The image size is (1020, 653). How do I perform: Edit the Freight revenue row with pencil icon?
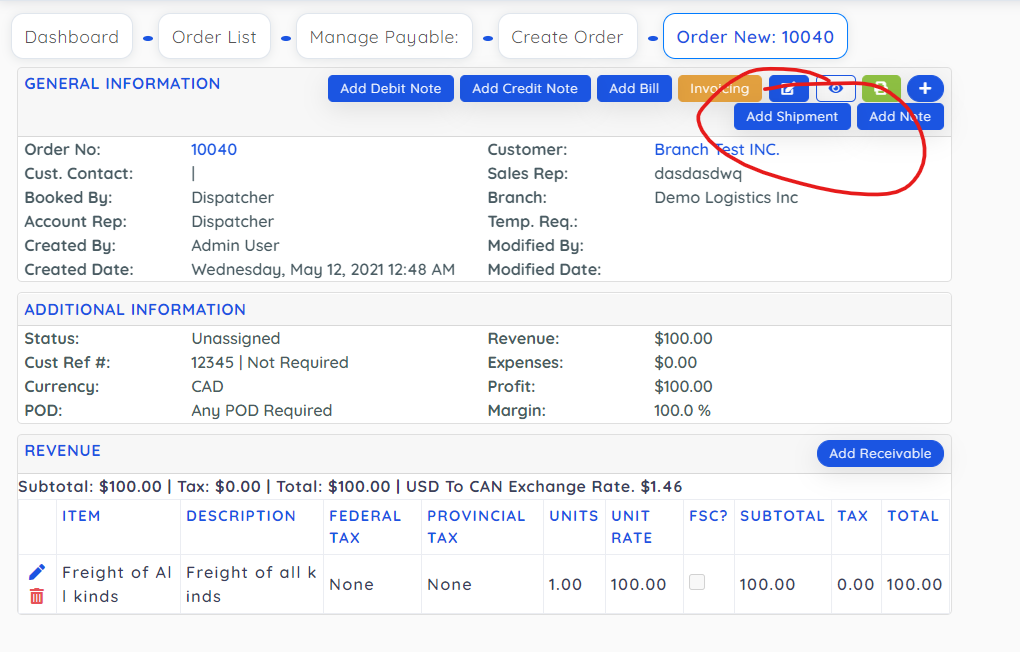(x=37, y=572)
